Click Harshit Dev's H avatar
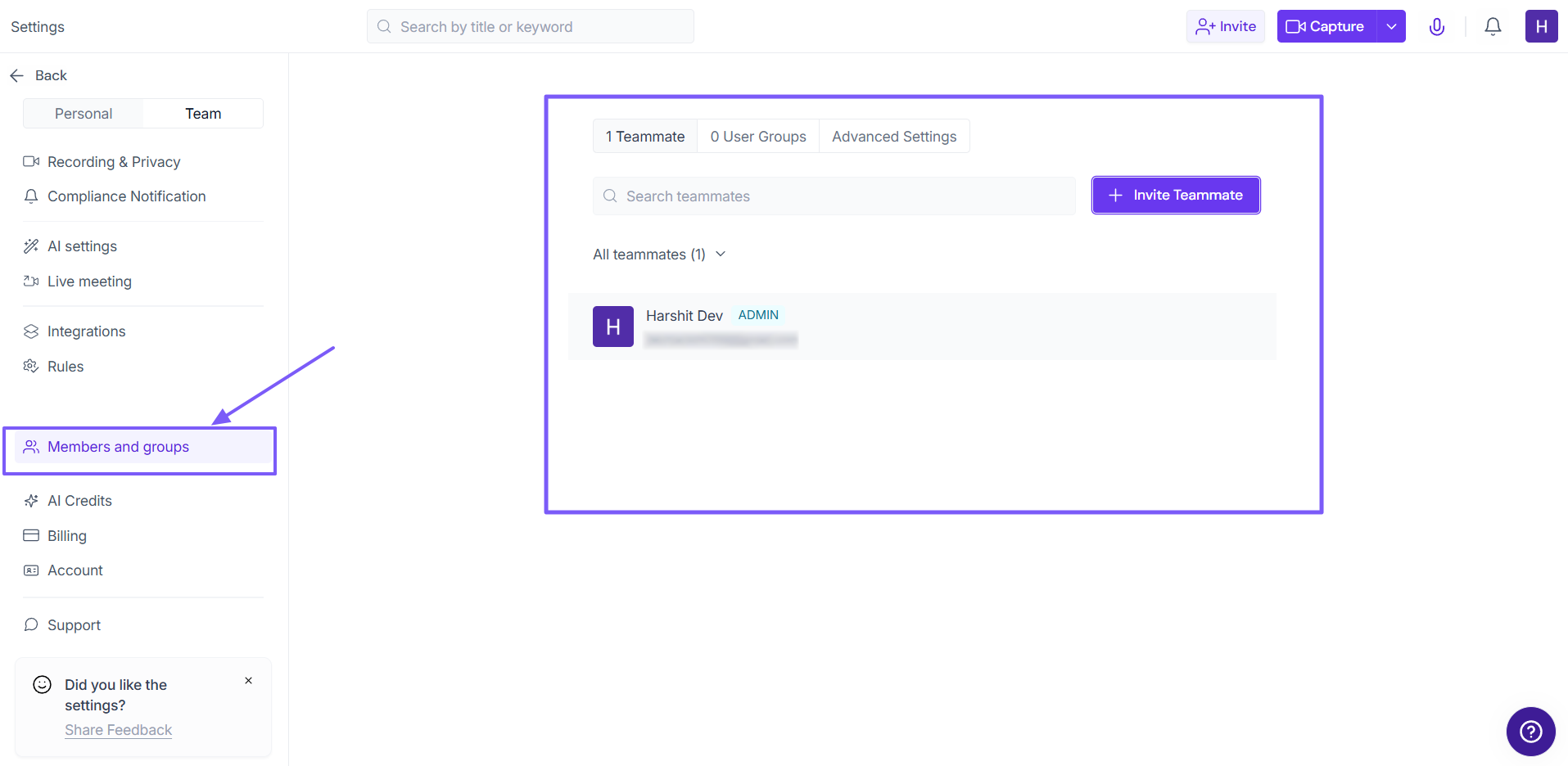1568x766 pixels. tap(613, 327)
